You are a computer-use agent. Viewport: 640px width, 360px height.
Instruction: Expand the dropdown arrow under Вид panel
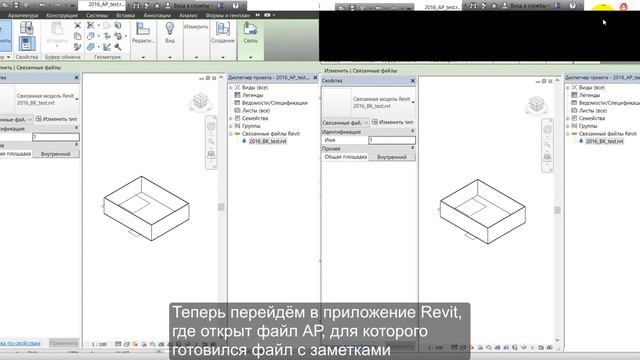pos(170,58)
